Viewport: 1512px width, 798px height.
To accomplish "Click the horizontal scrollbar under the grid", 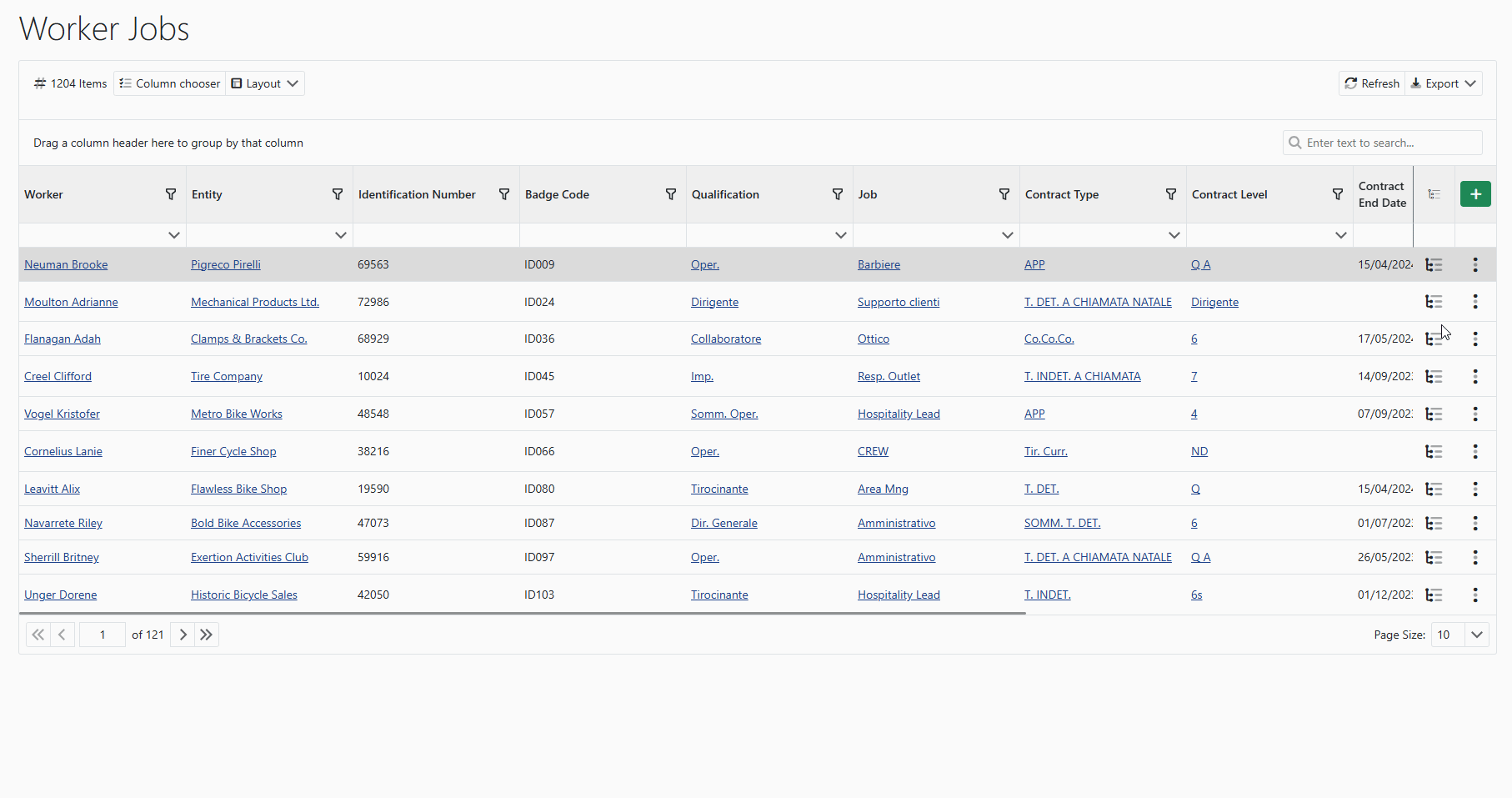I will 522,614.
